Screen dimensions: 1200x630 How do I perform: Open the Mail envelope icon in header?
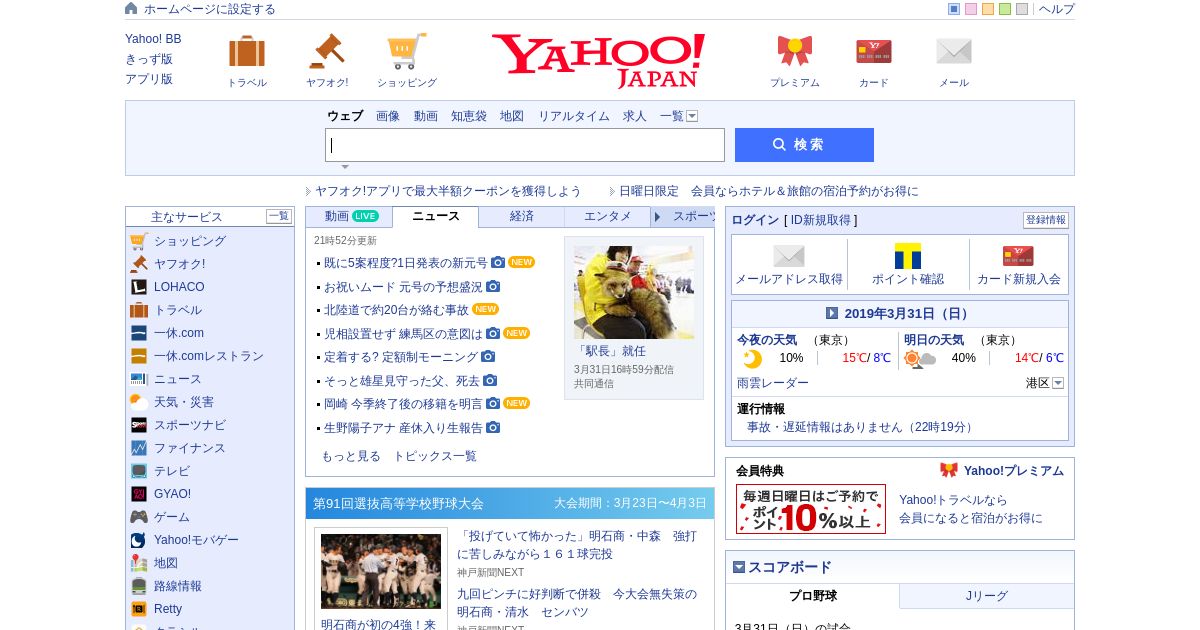pyautogui.click(x=954, y=51)
